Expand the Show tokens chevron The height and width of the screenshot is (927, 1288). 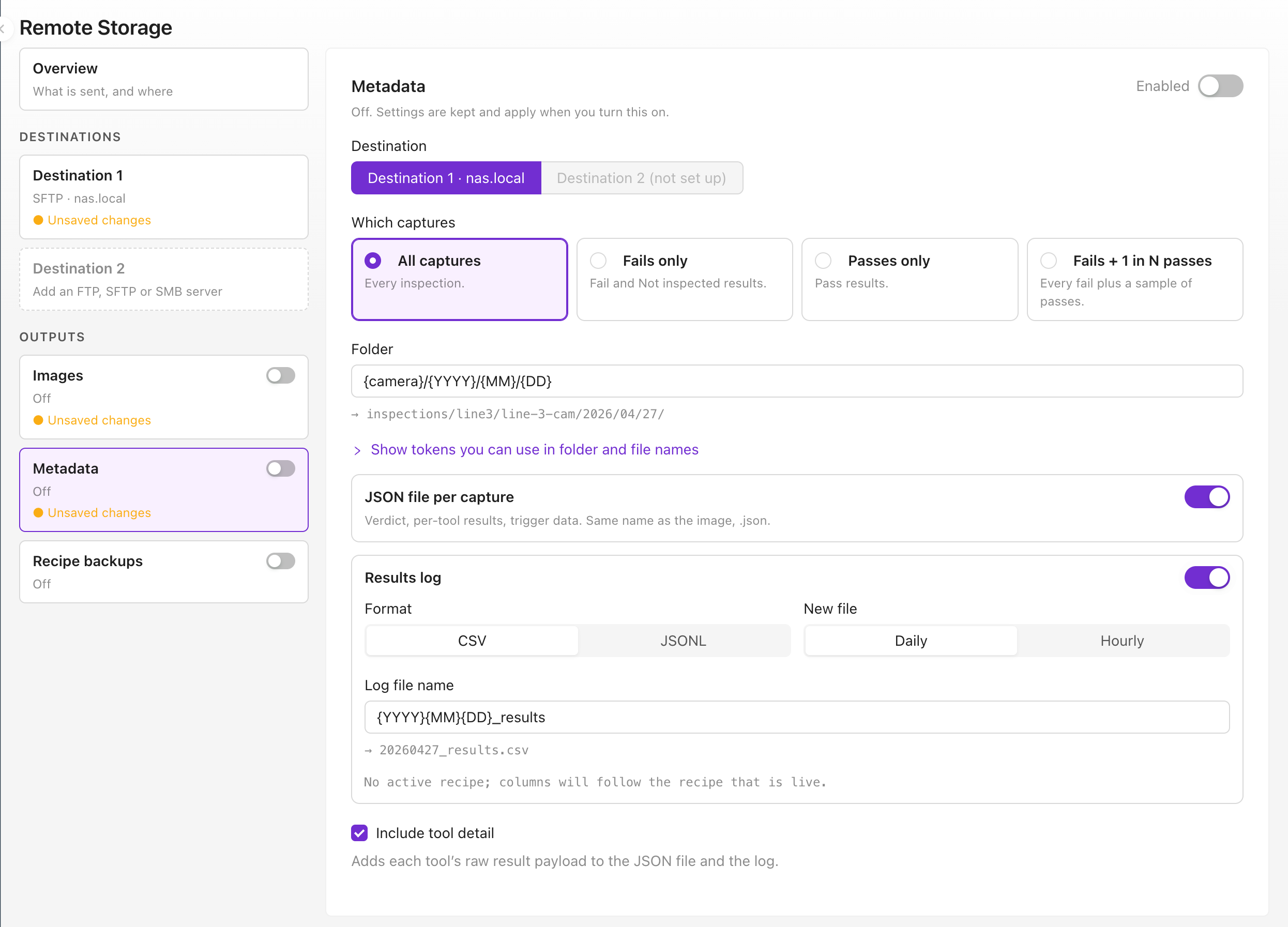coord(357,450)
